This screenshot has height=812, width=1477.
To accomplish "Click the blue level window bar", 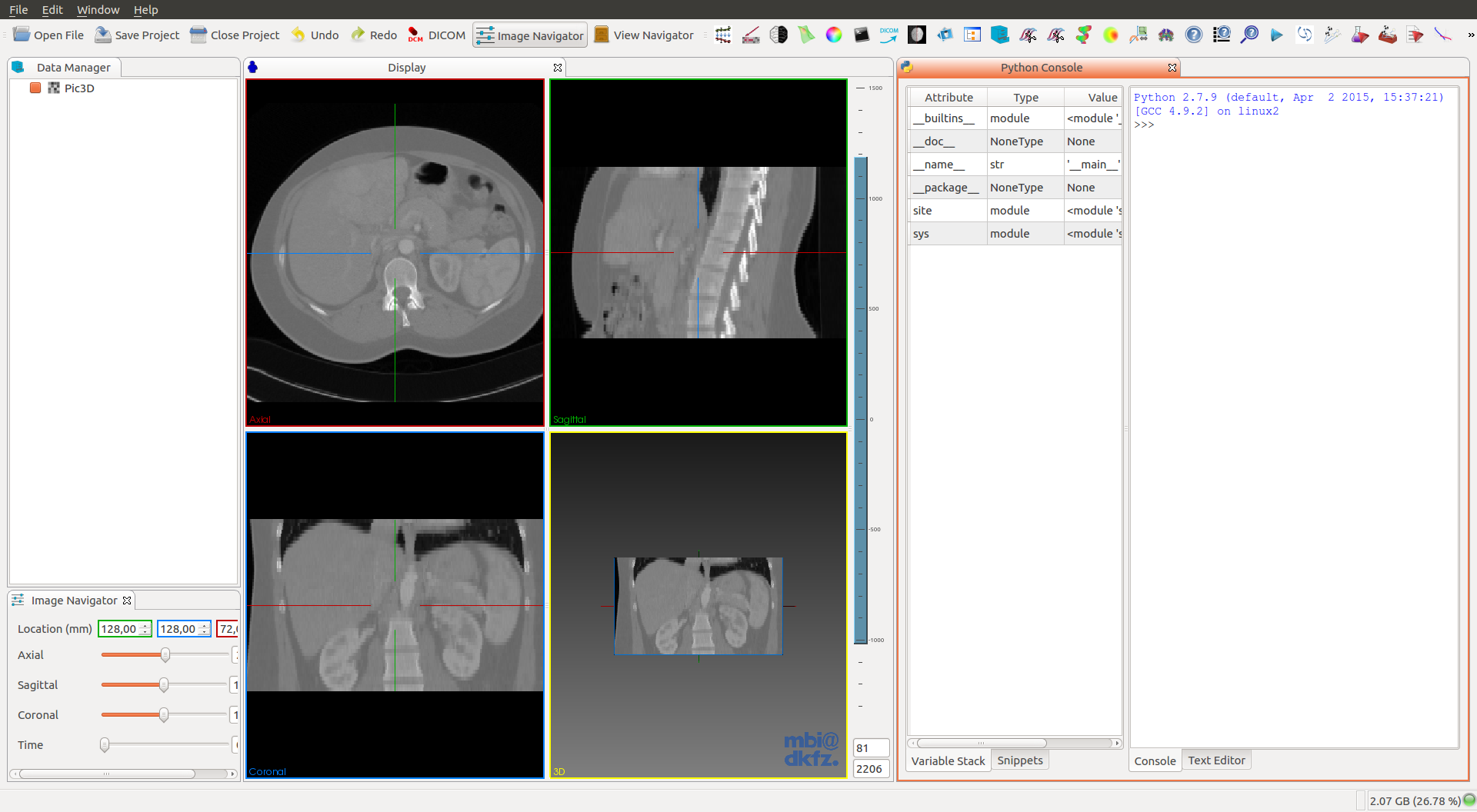I will (x=861, y=400).
